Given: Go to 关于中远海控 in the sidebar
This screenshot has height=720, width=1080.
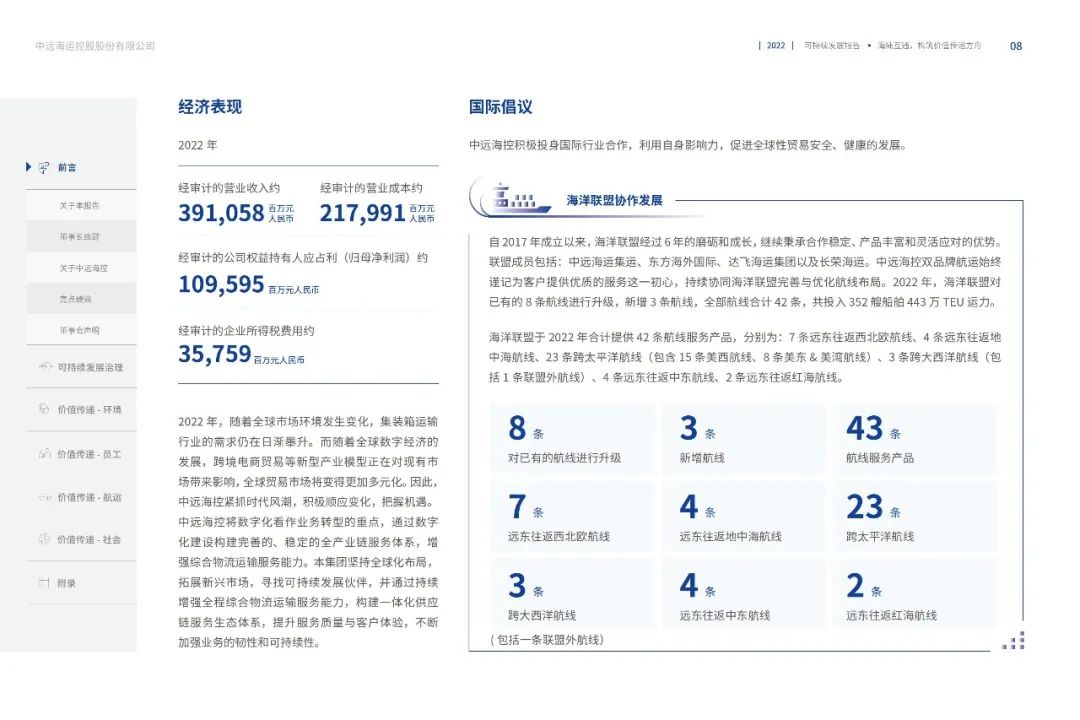Looking at the screenshot, I should (x=81, y=268).
